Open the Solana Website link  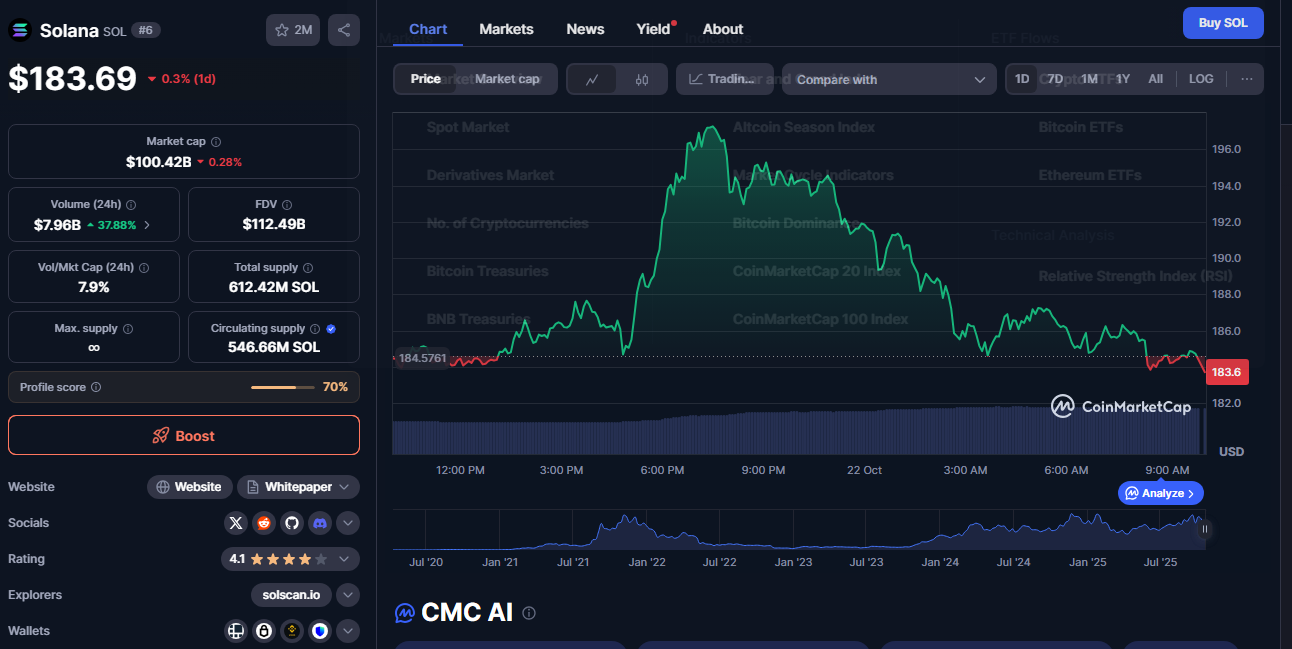pos(190,487)
